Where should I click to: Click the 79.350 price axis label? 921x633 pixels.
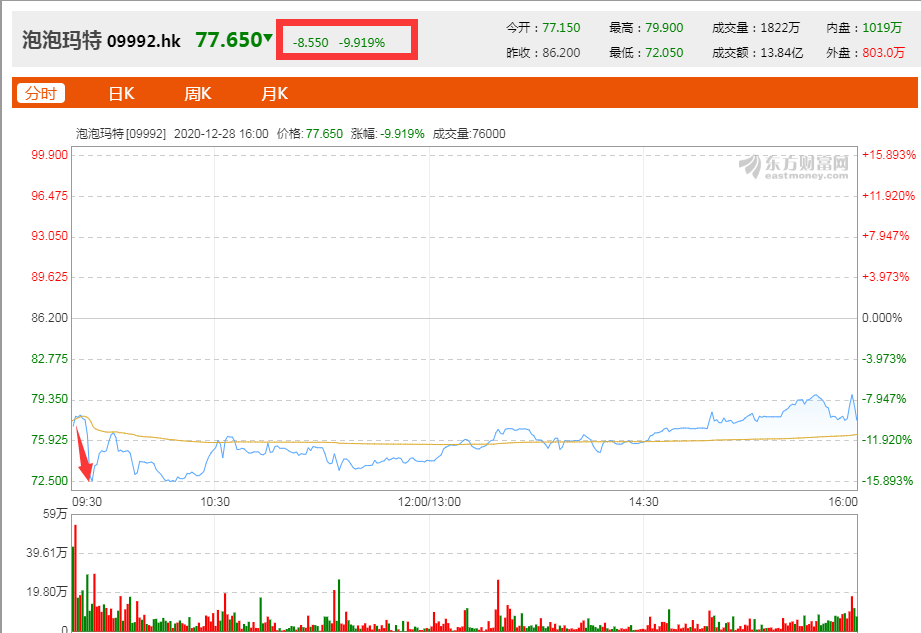(49, 399)
